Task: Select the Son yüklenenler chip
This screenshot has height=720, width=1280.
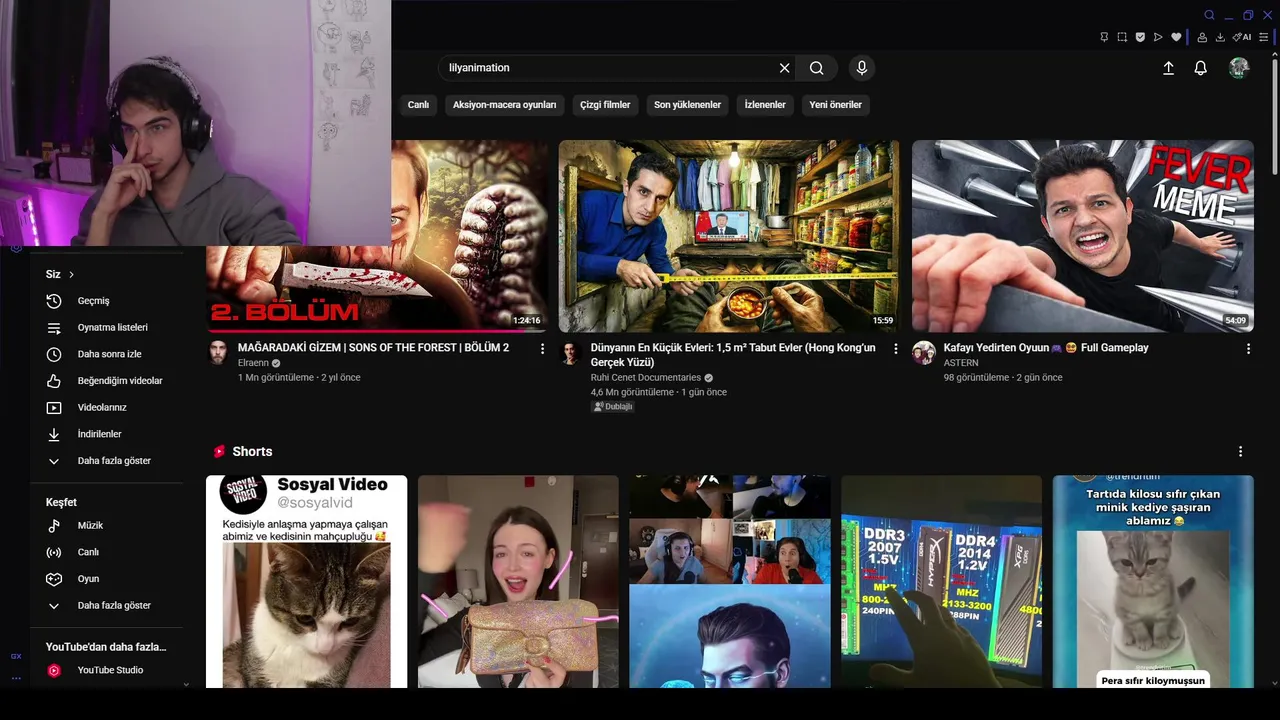Action: (x=687, y=105)
